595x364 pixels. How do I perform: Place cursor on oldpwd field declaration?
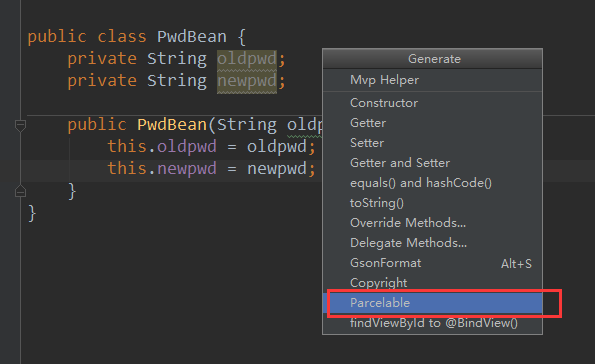coord(247,59)
